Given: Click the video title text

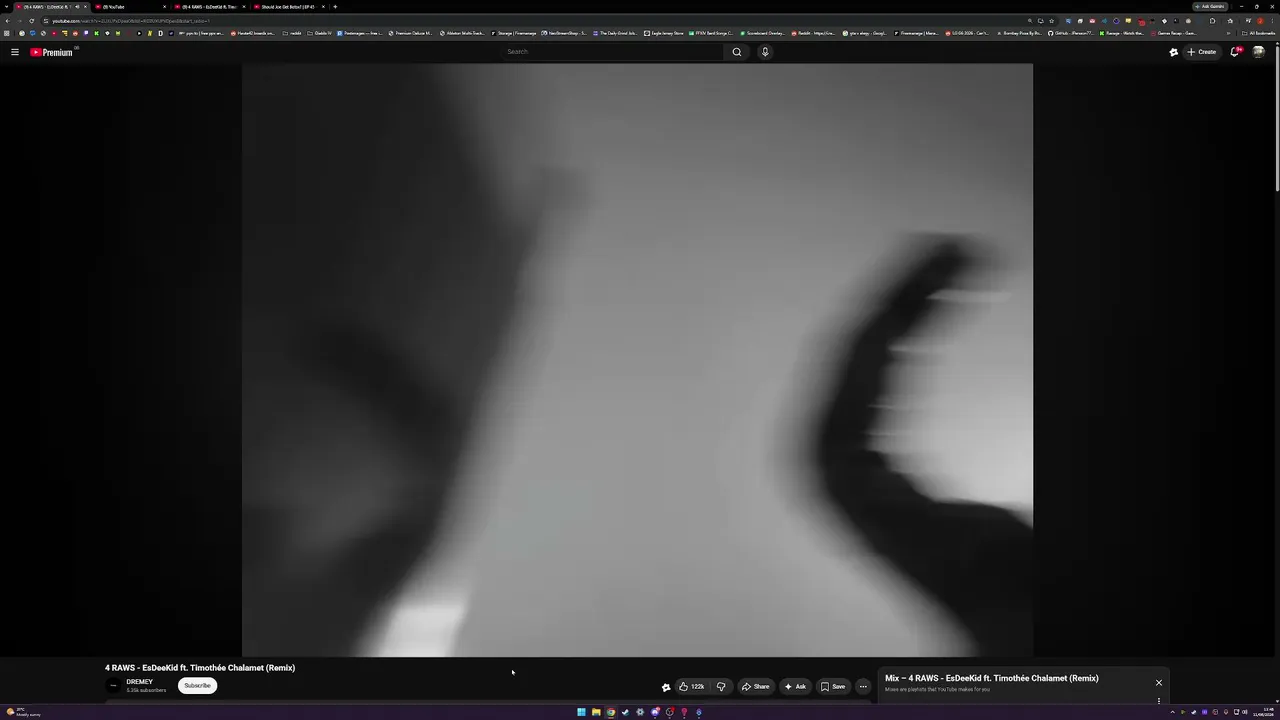Looking at the screenshot, I should coord(200,668).
